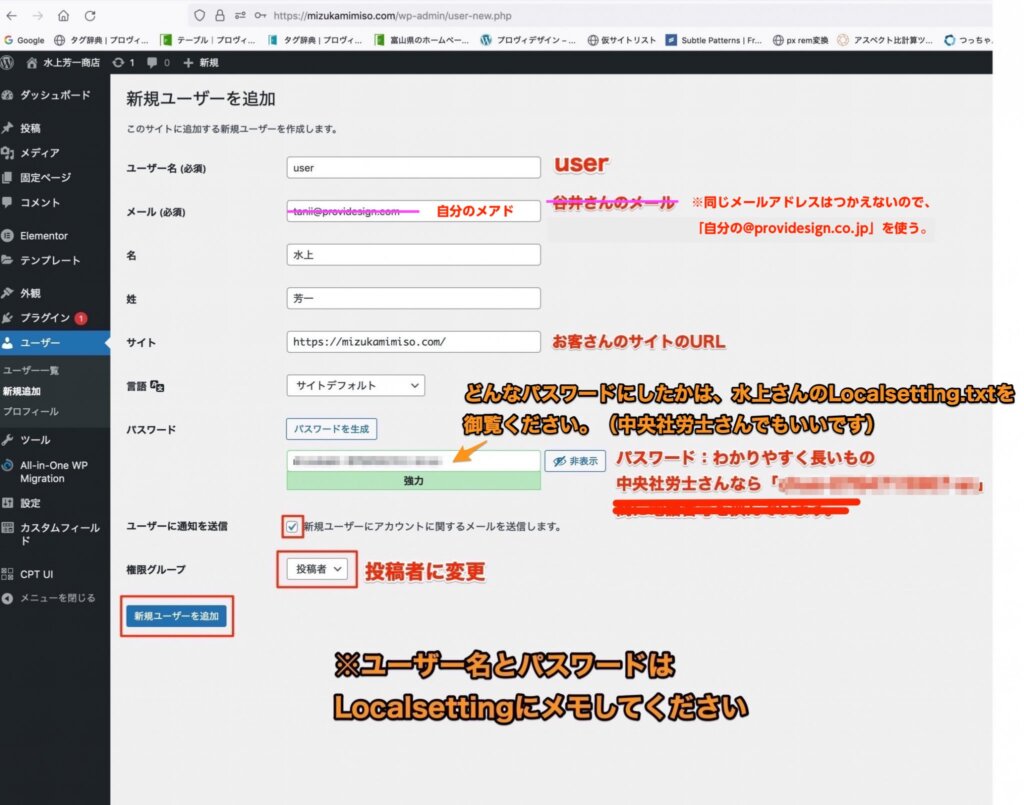Click the browser reload icon
Screen dimensions: 1024x805
coord(90,16)
